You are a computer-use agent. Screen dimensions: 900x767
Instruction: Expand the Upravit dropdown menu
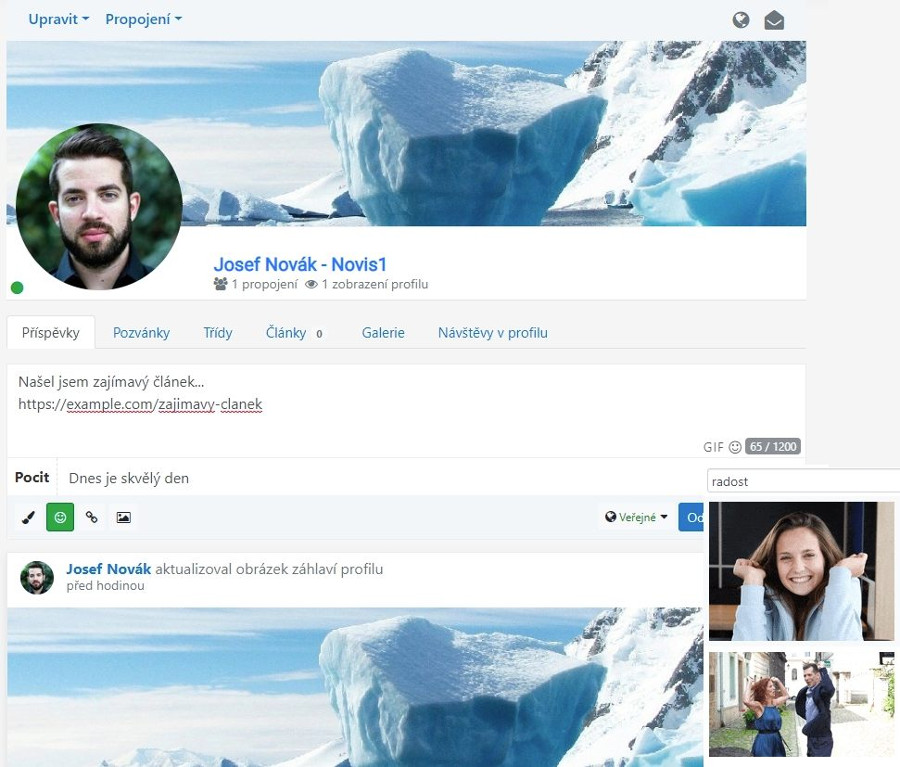[x=59, y=19]
